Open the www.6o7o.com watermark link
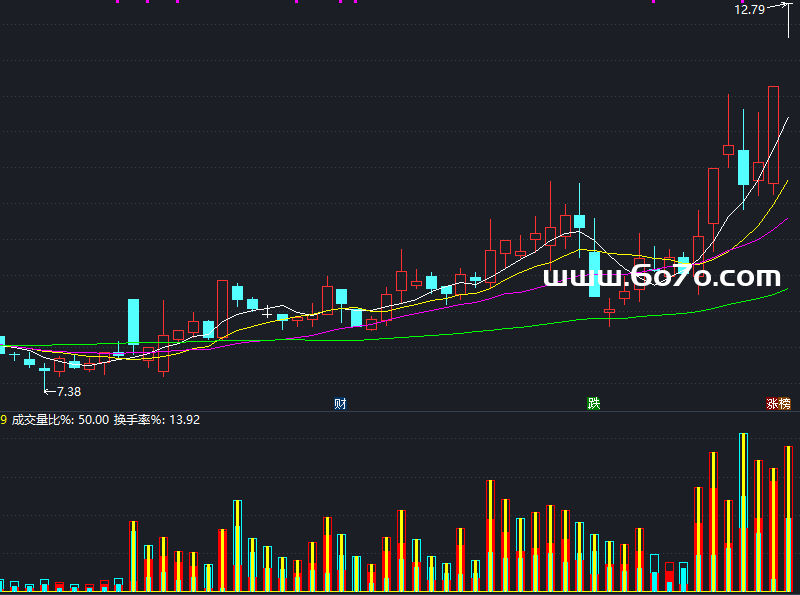The image size is (800, 595). point(661,276)
